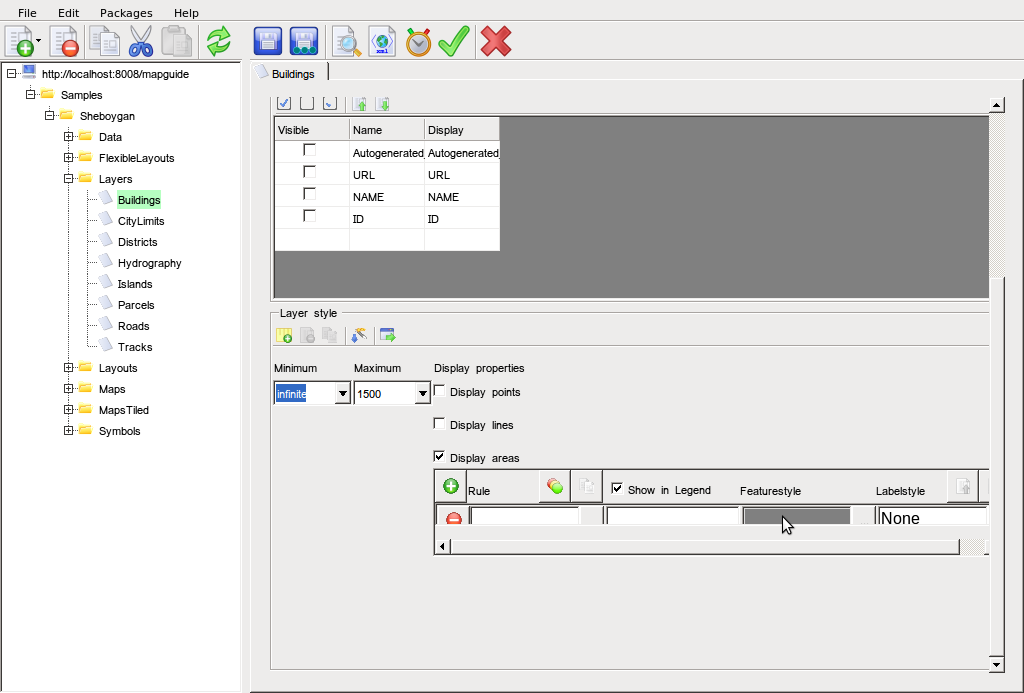Open the XML editor icon

click(x=382, y=41)
